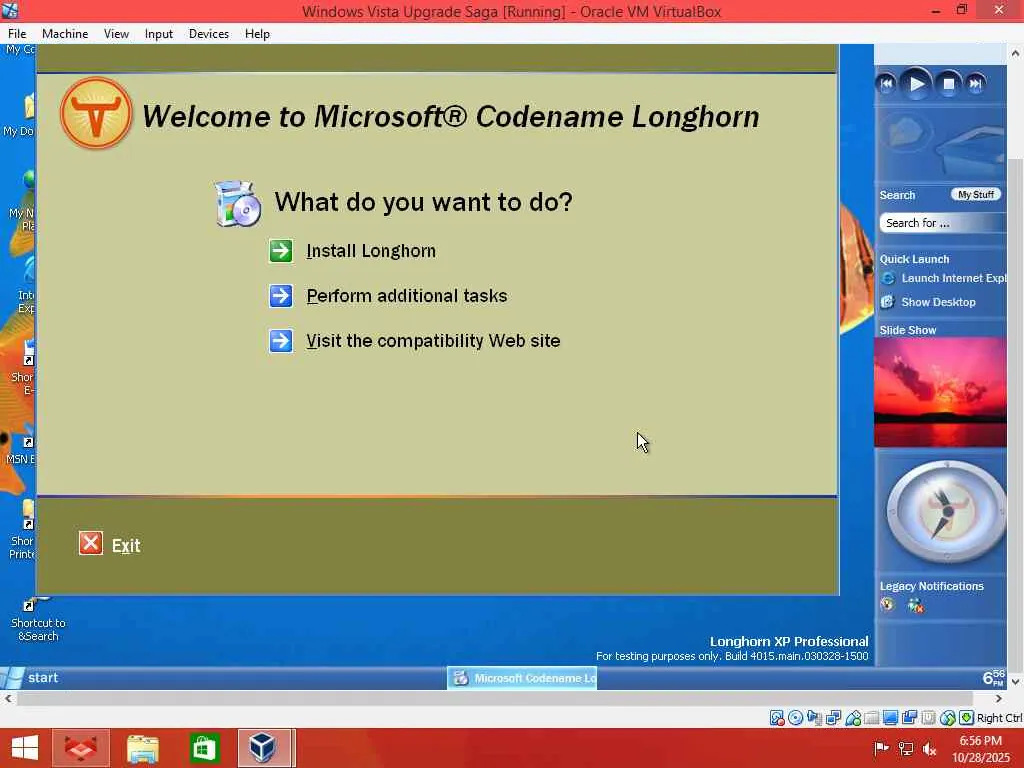Image resolution: width=1024 pixels, height=768 pixels.
Task: Click the Shortcut to &Search desktop icon
Action: (x=37, y=620)
